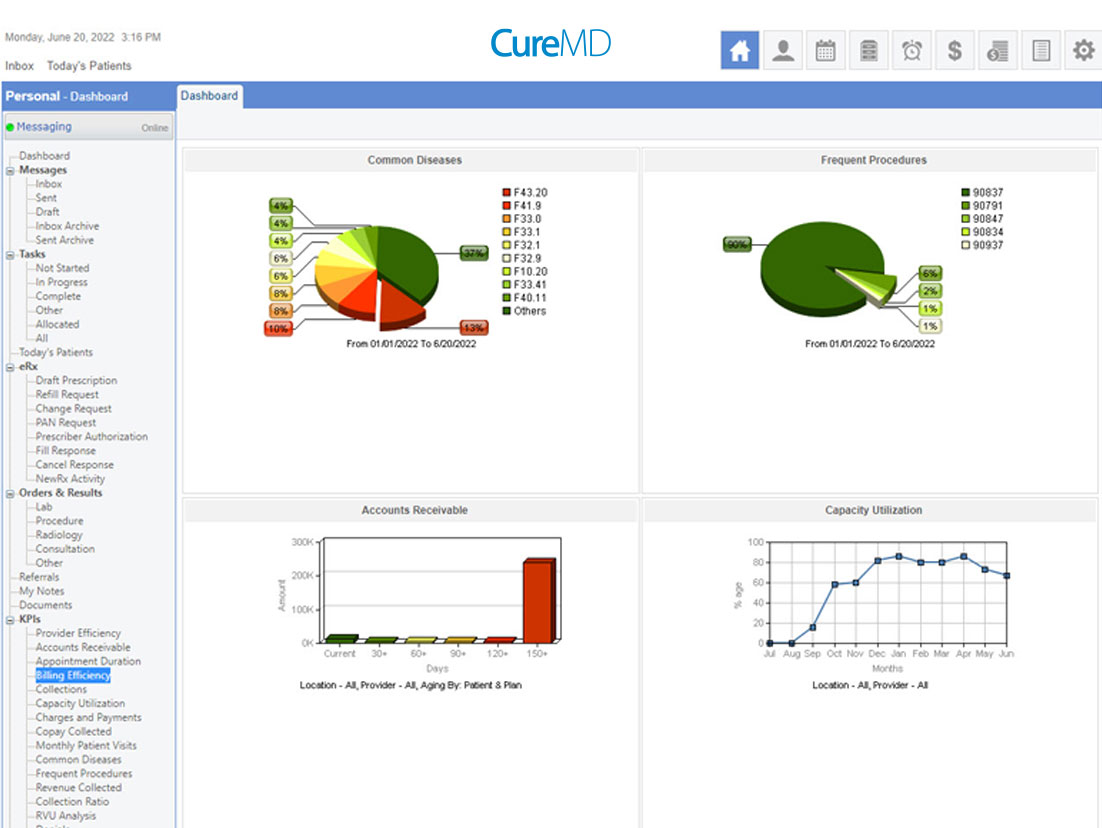Show In Progress tasks
1102x828 pixels.
tap(62, 282)
